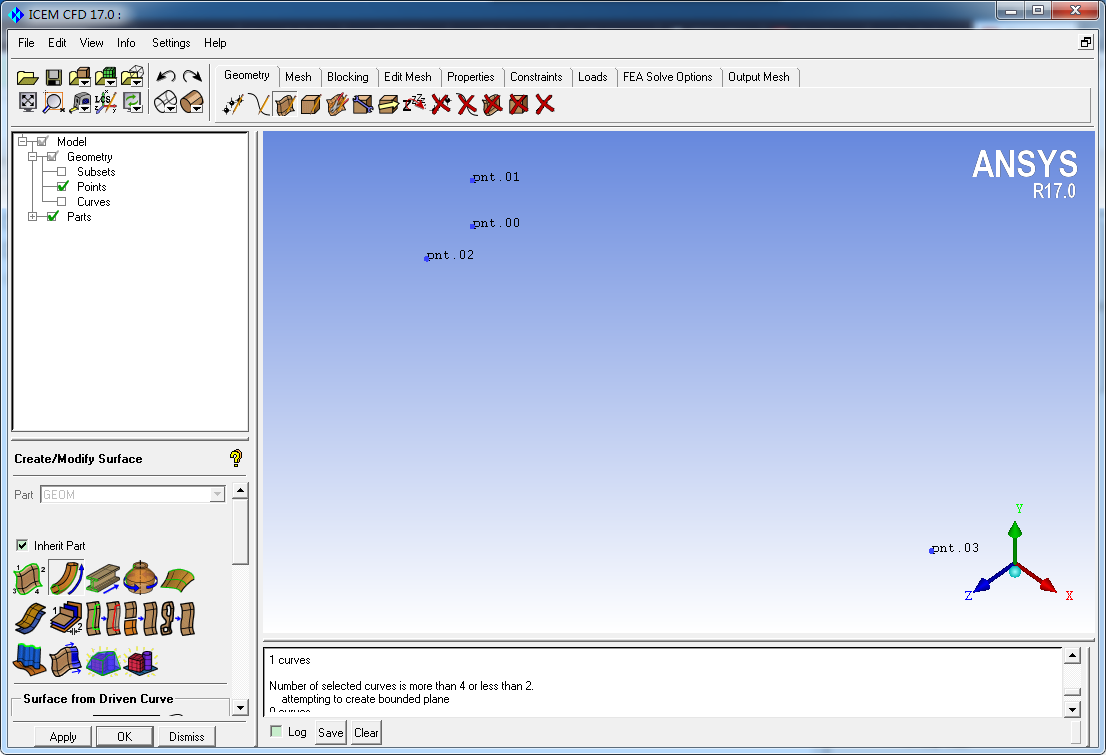Viewport: 1106px width, 755px height.
Task: Switch to the Edit Mesh tab
Action: [408, 77]
